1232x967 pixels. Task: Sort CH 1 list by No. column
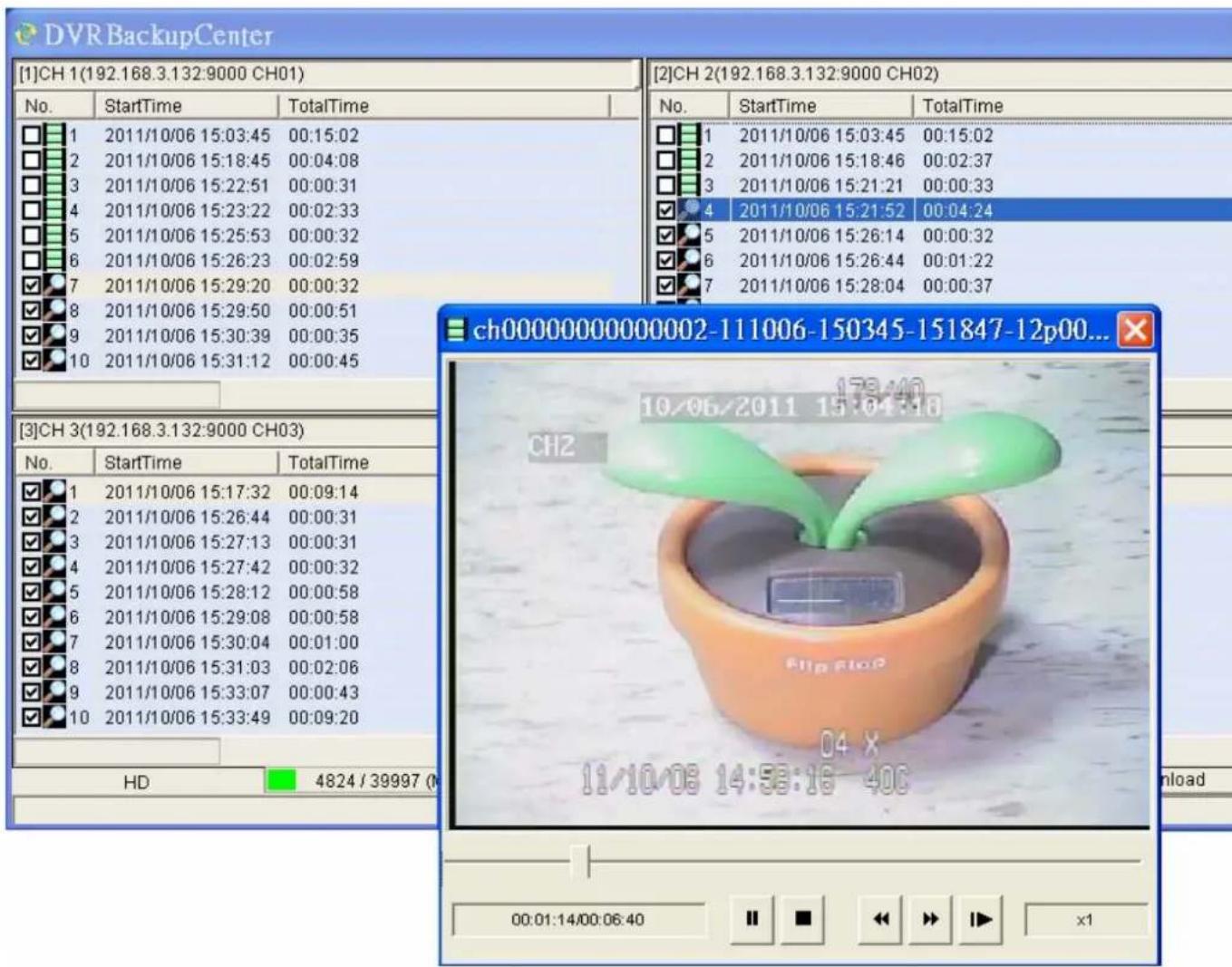[x=54, y=106]
